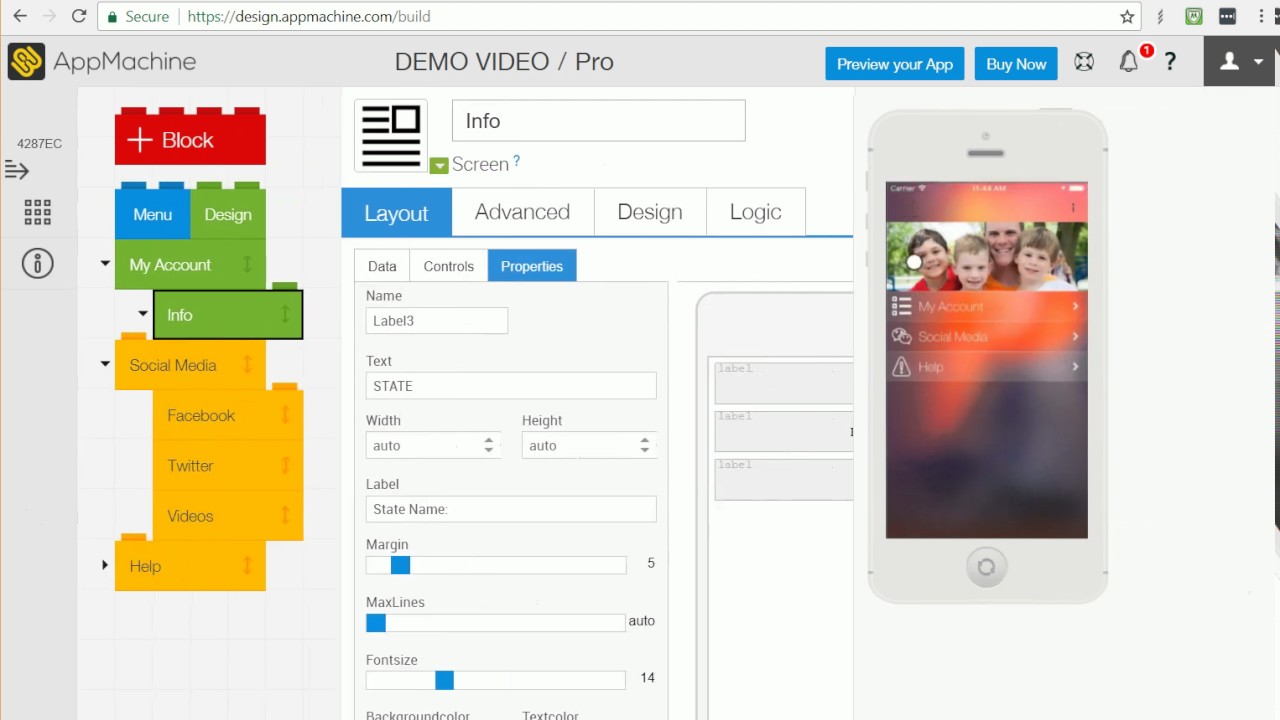Image resolution: width=1280 pixels, height=720 pixels.
Task: Open the green Screen type dropdown
Action: (438, 164)
